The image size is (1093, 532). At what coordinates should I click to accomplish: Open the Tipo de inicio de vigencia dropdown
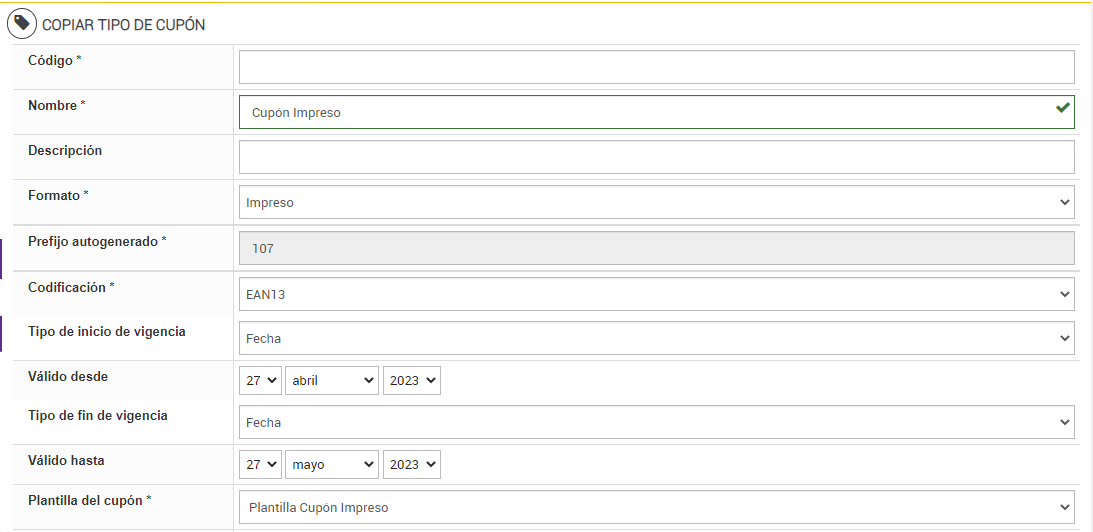tap(656, 338)
